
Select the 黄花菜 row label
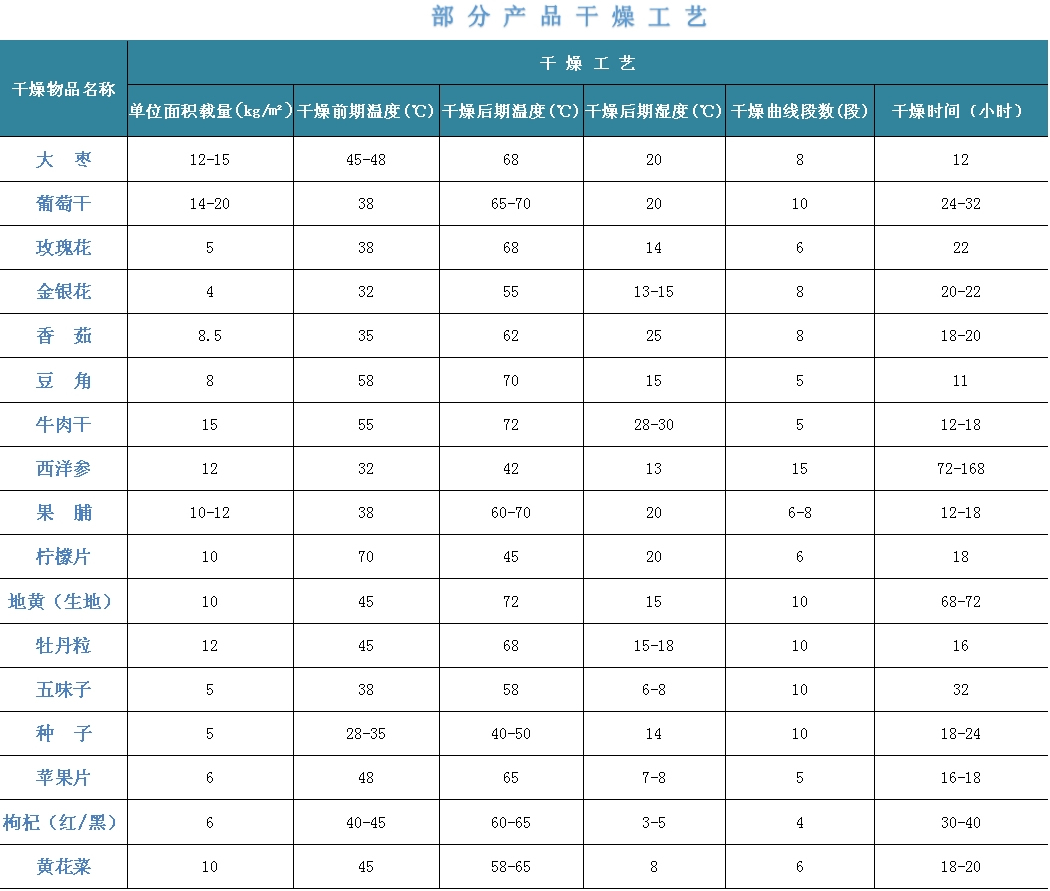(x=63, y=866)
